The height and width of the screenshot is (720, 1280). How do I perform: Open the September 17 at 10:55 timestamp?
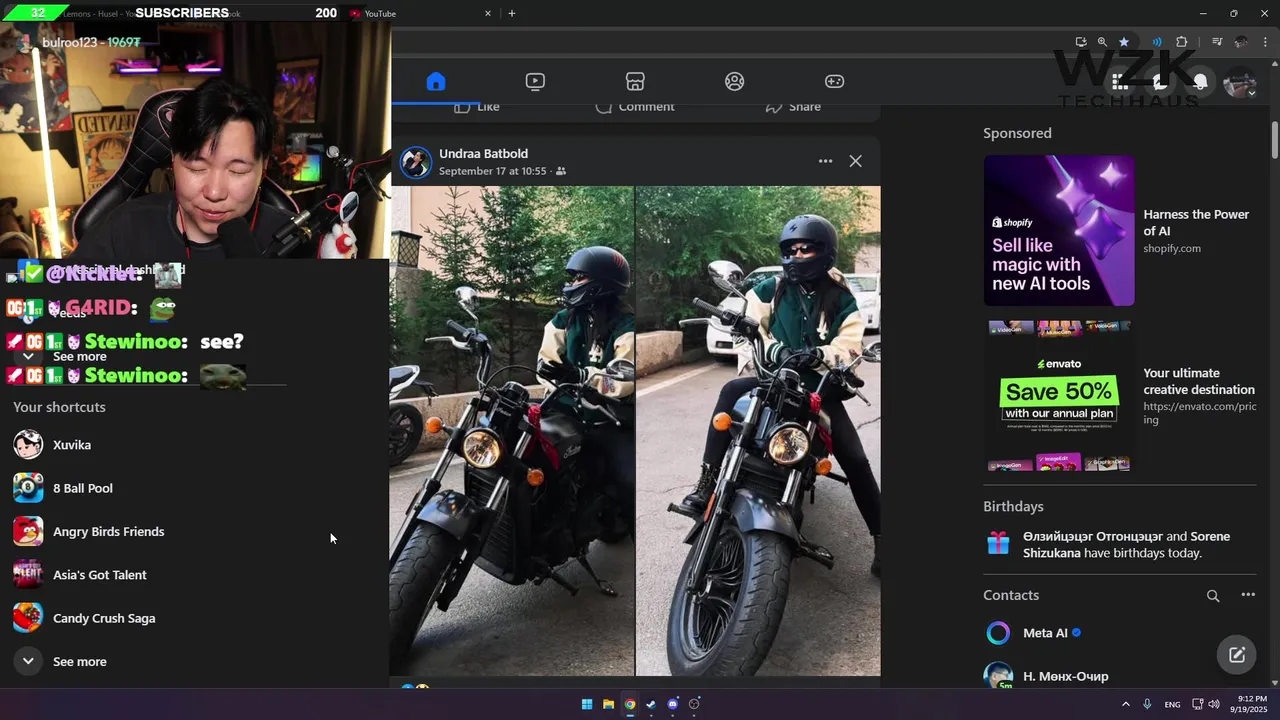pos(492,171)
